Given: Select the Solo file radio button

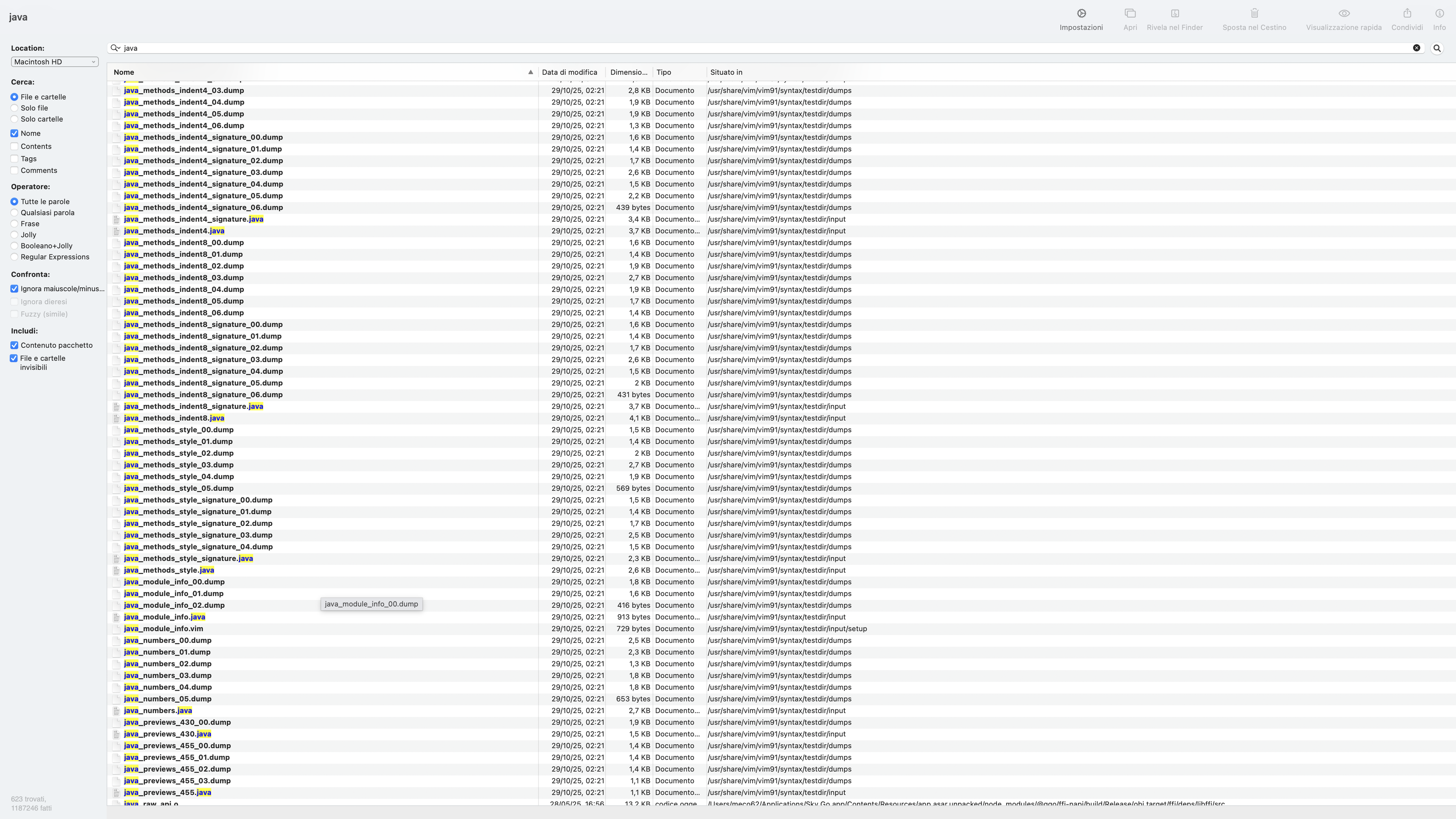Looking at the screenshot, I should pyautogui.click(x=15, y=108).
